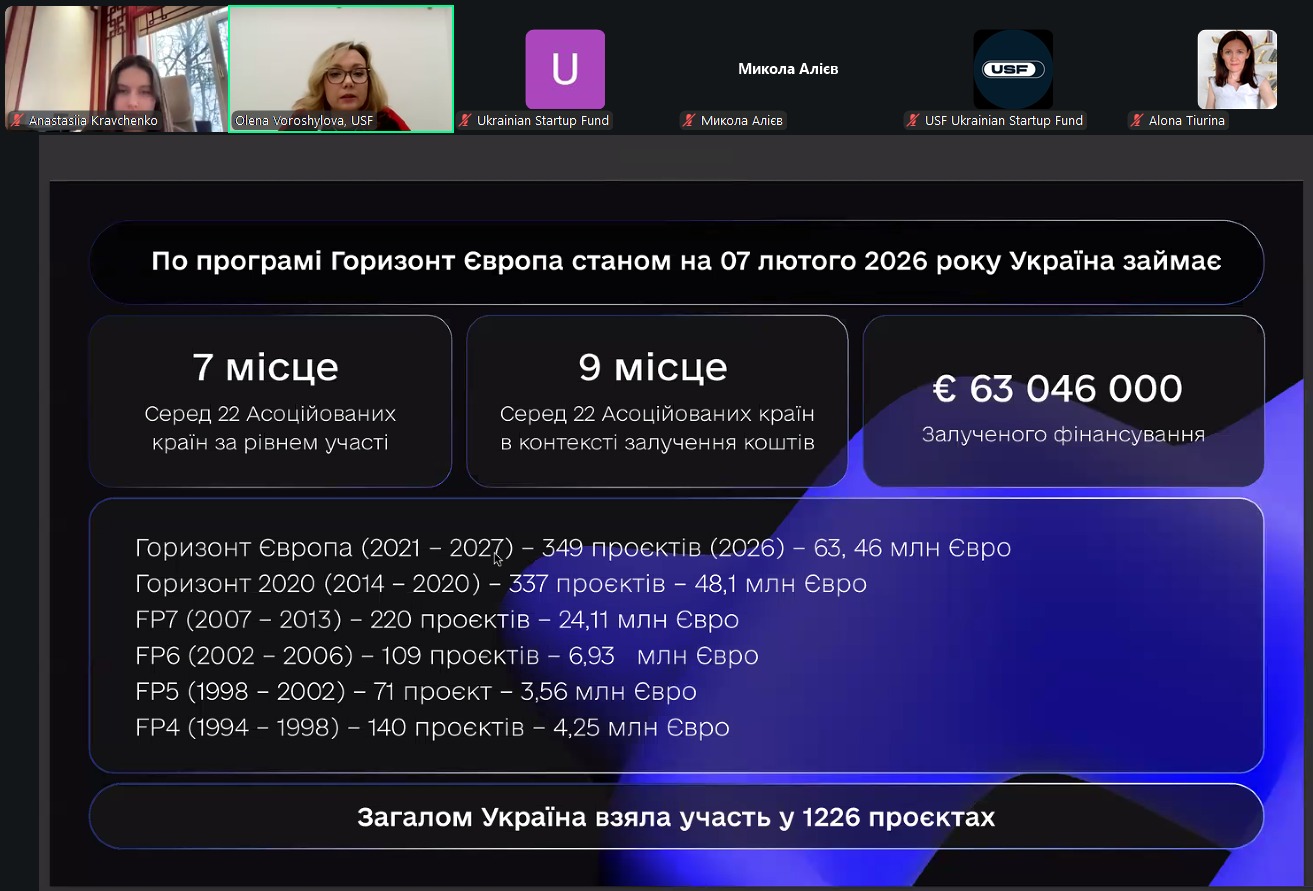Click the '€ 63 046 000' amount on the slide
Image resolution: width=1313 pixels, height=891 pixels.
click(x=1058, y=388)
